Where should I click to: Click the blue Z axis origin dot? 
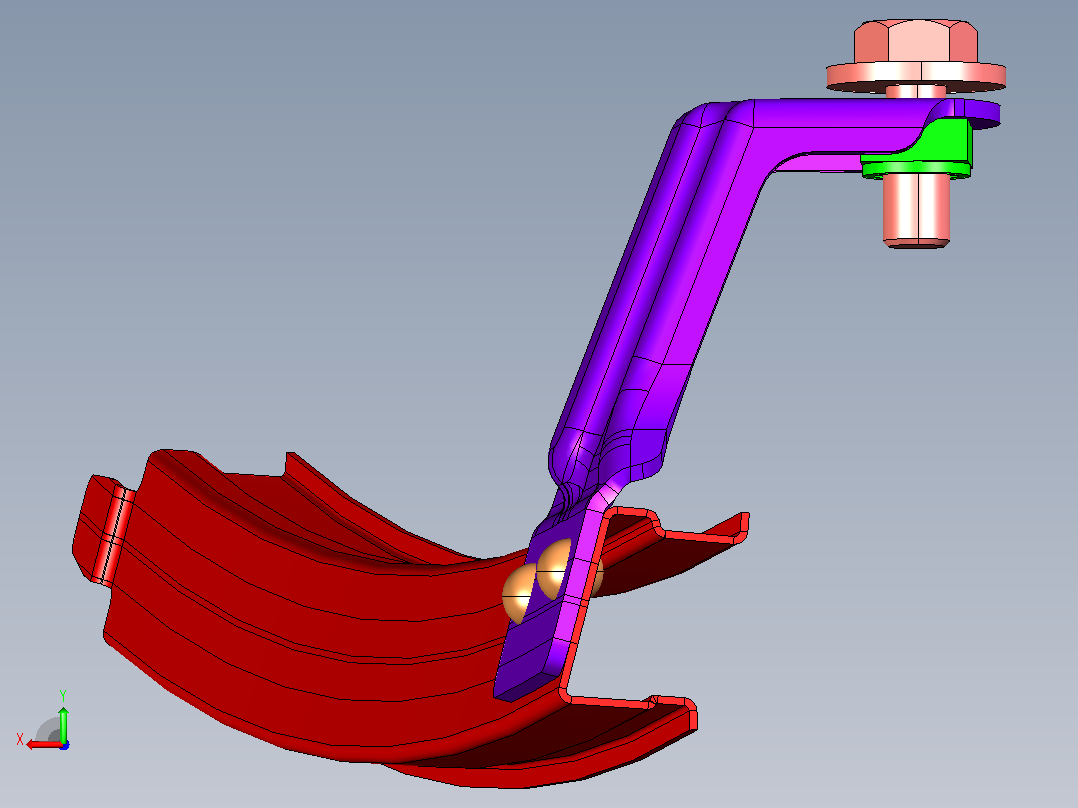(x=64, y=745)
